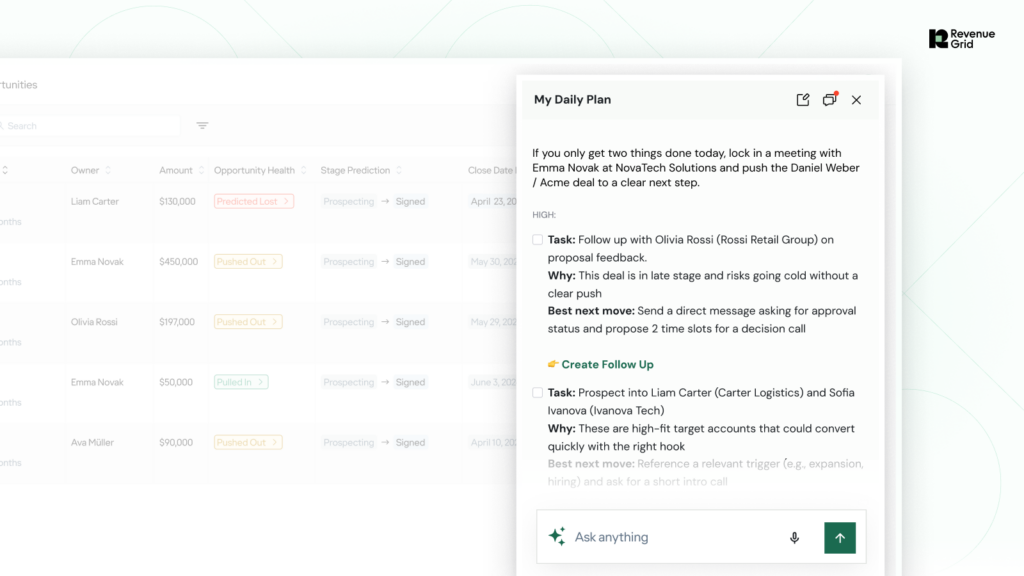Open the filter icon beside Search
This screenshot has width=1024, height=576.
202,126
